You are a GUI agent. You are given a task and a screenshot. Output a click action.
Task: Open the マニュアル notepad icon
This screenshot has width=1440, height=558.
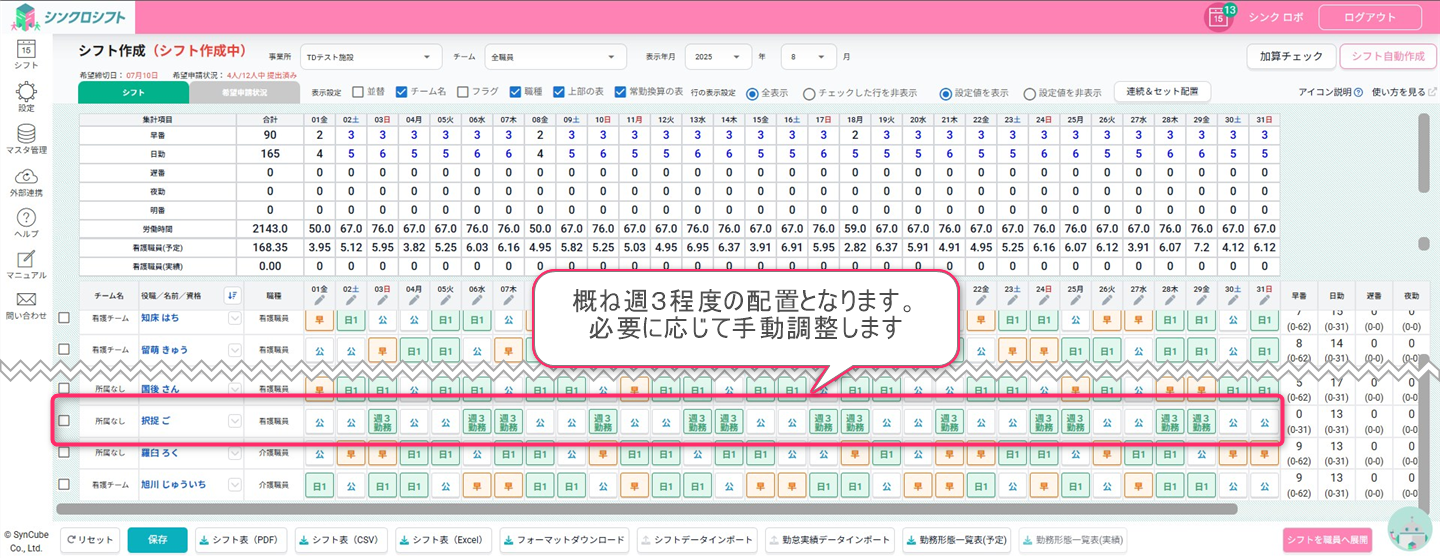27,259
